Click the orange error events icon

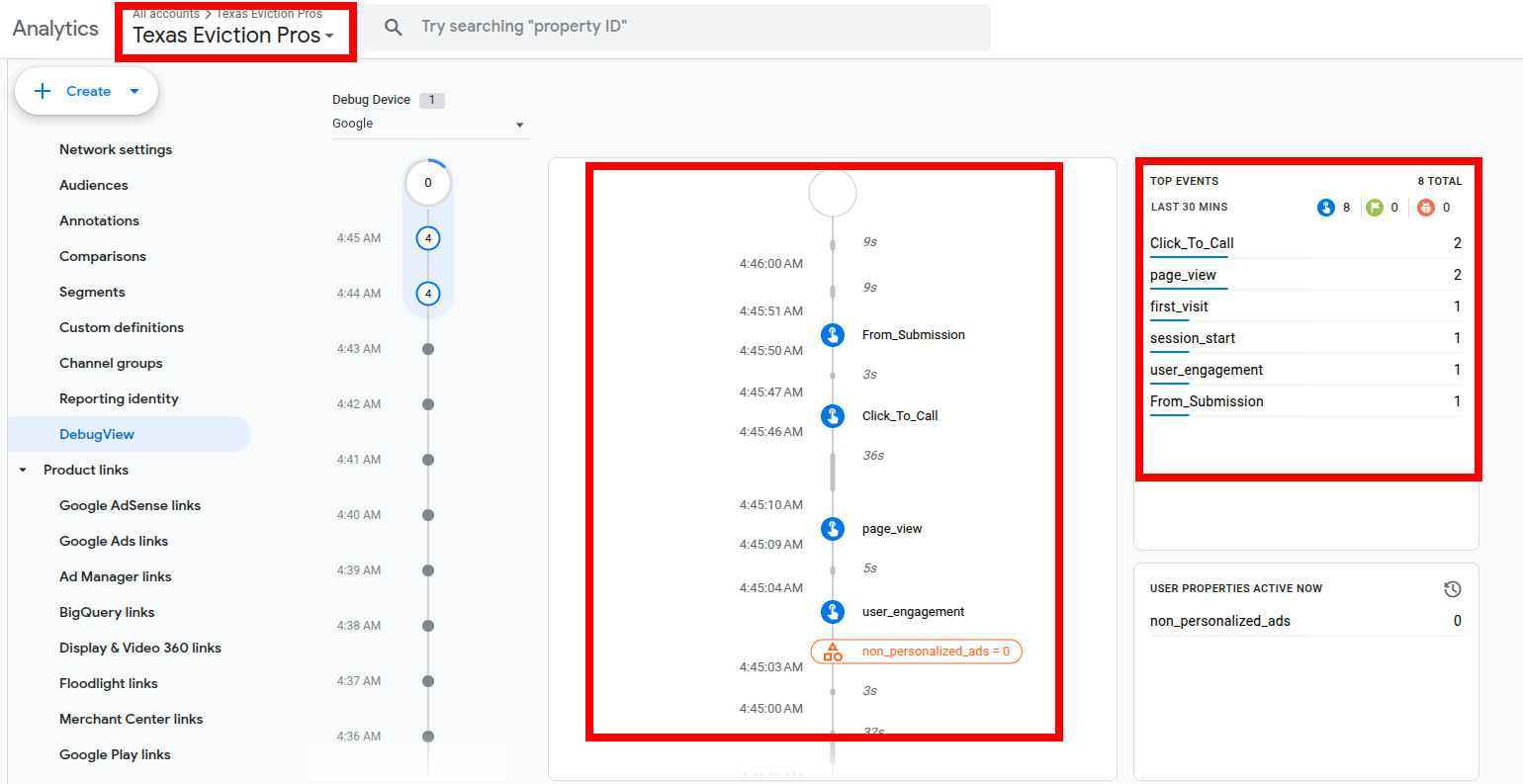pyautogui.click(x=1425, y=208)
